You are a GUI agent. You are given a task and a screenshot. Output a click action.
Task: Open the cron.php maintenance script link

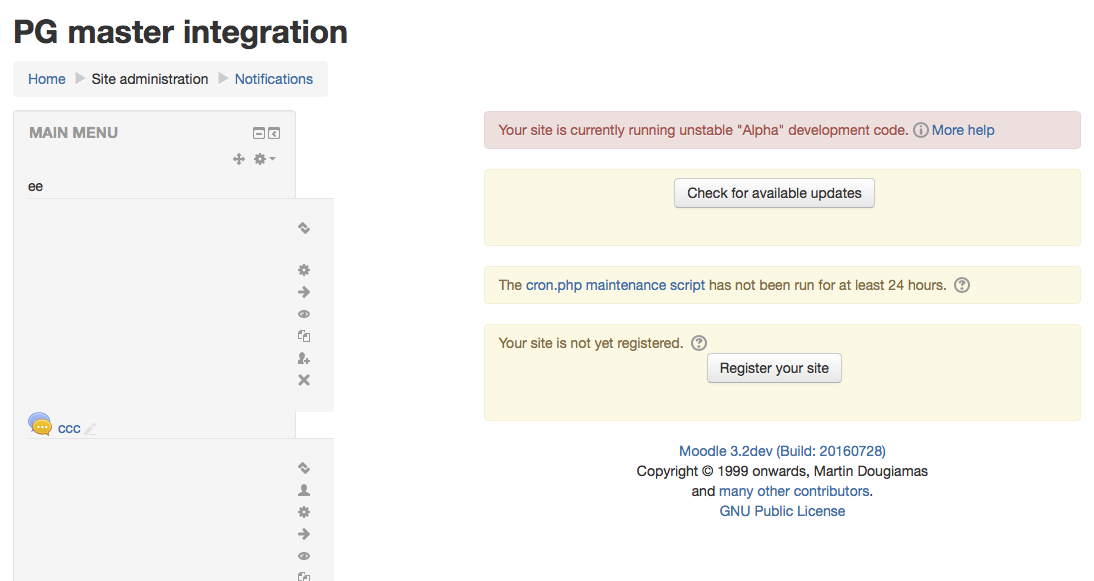click(615, 285)
